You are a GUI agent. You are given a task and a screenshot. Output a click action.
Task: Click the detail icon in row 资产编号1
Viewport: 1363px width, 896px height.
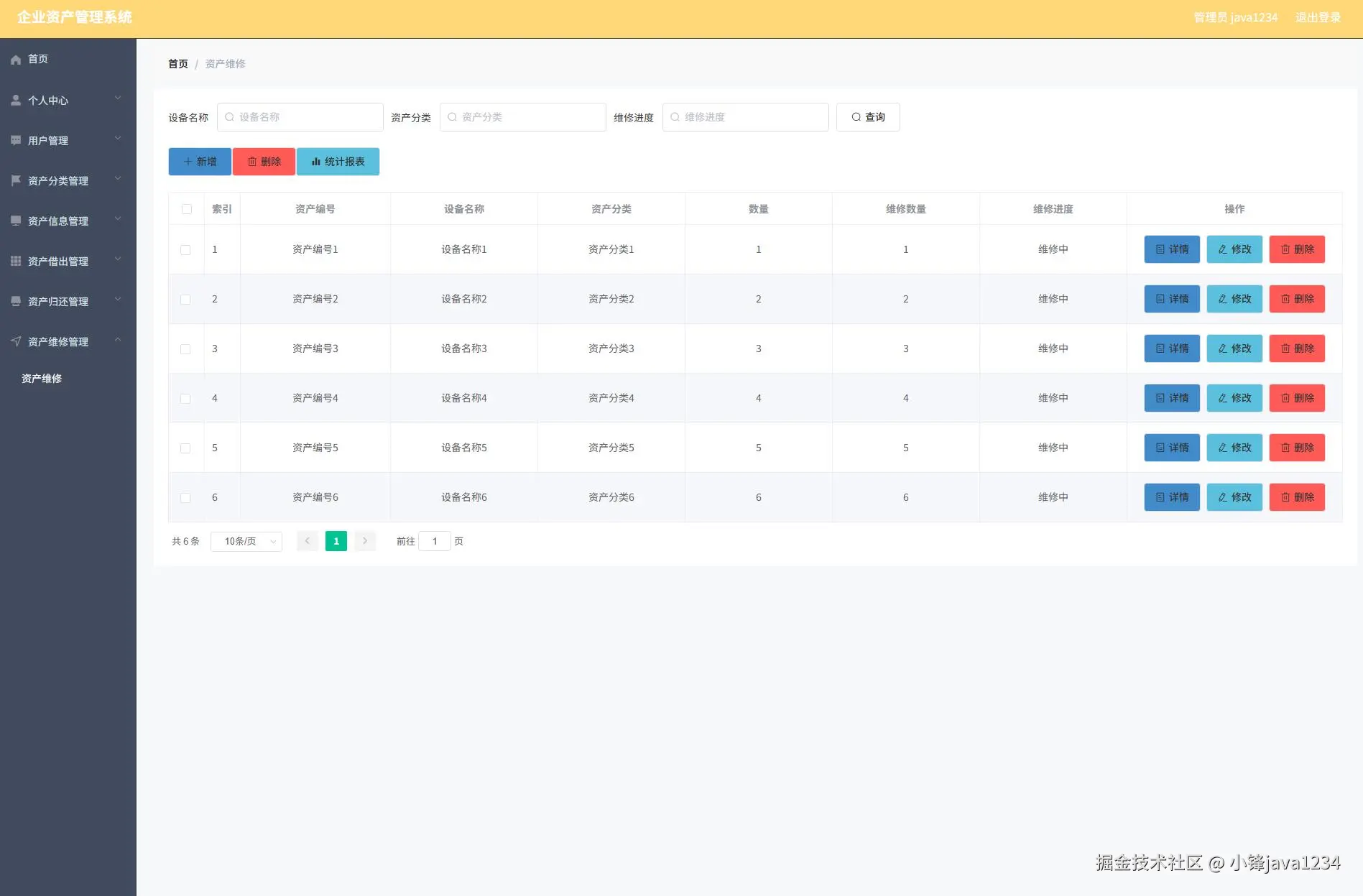coord(1160,249)
